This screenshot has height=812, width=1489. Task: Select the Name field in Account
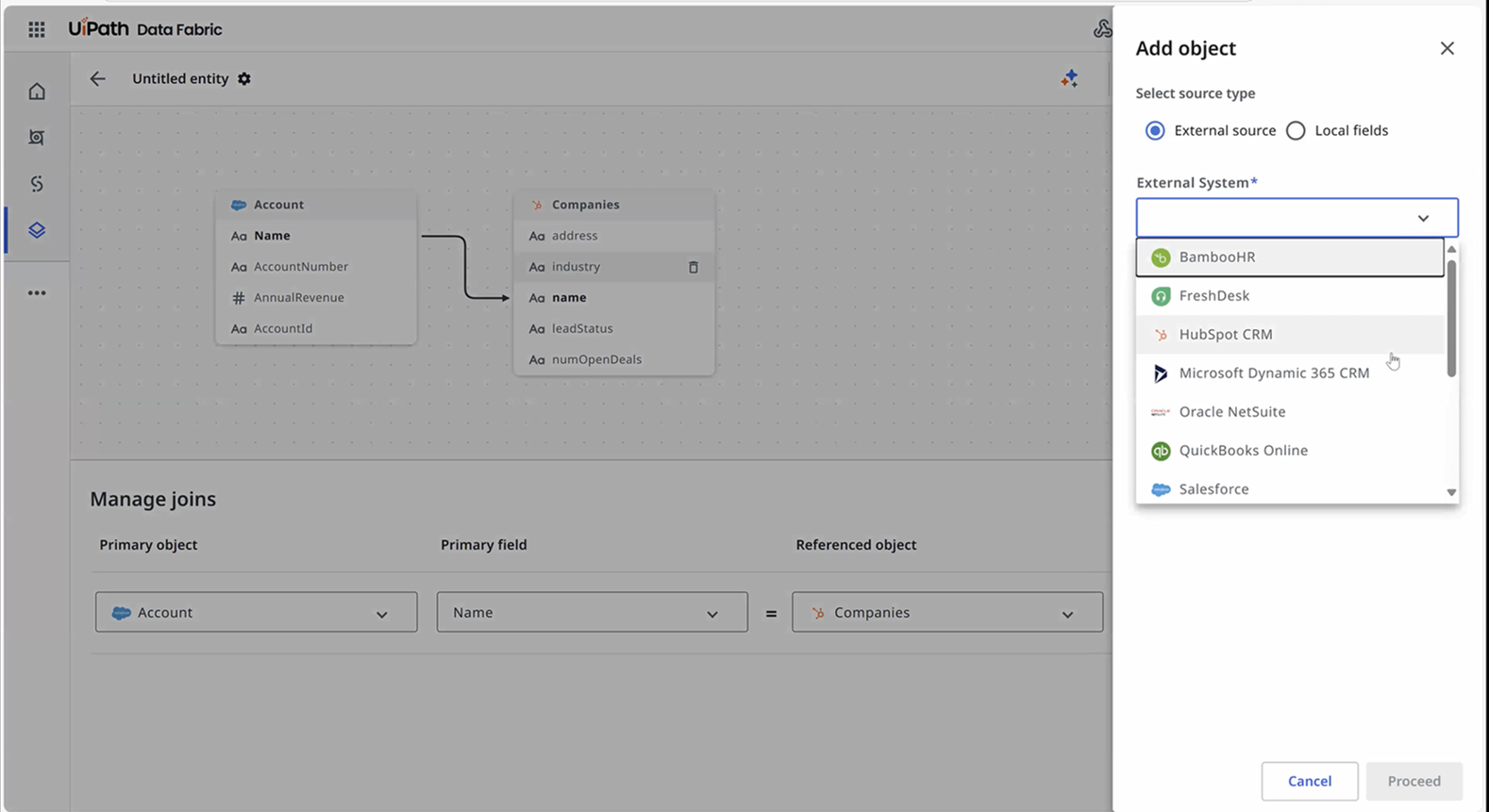[316, 236]
